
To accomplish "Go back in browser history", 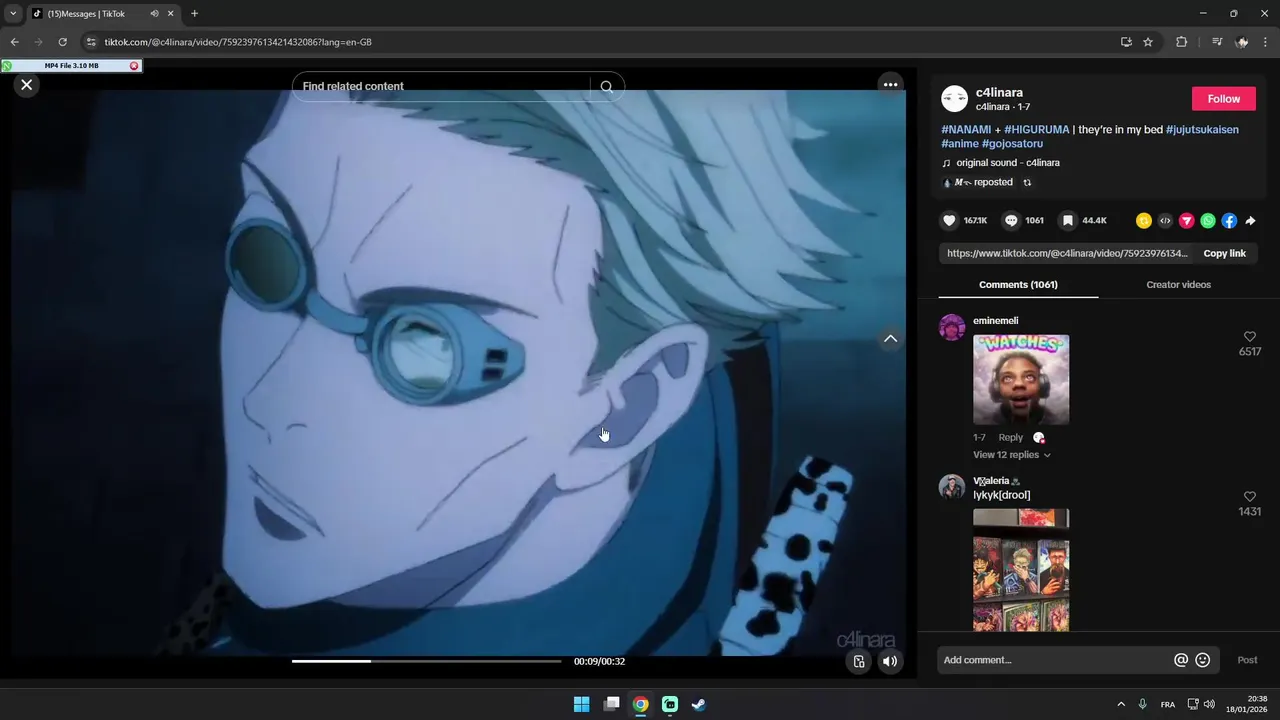I will tap(14, 42).
